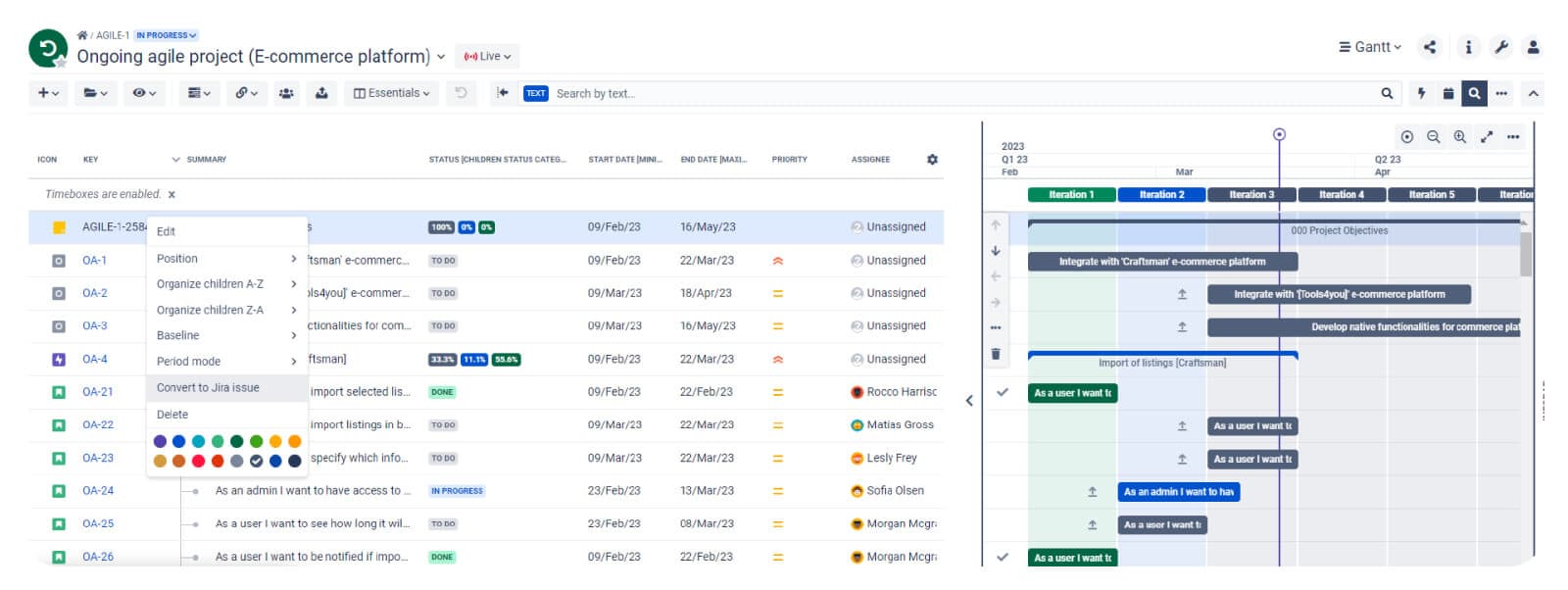Click the highlighted search panel button
This screenshot has height=590, width=1568.
click(x=1474, y=93)
